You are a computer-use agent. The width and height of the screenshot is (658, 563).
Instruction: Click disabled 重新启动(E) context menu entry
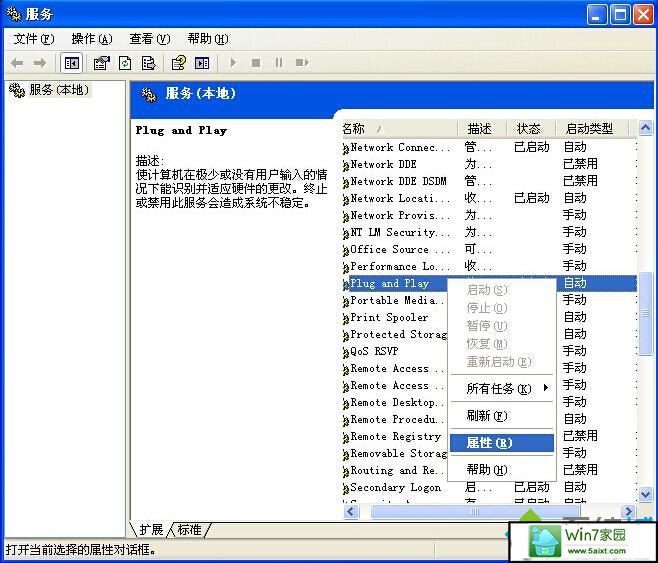coord(502,362)
